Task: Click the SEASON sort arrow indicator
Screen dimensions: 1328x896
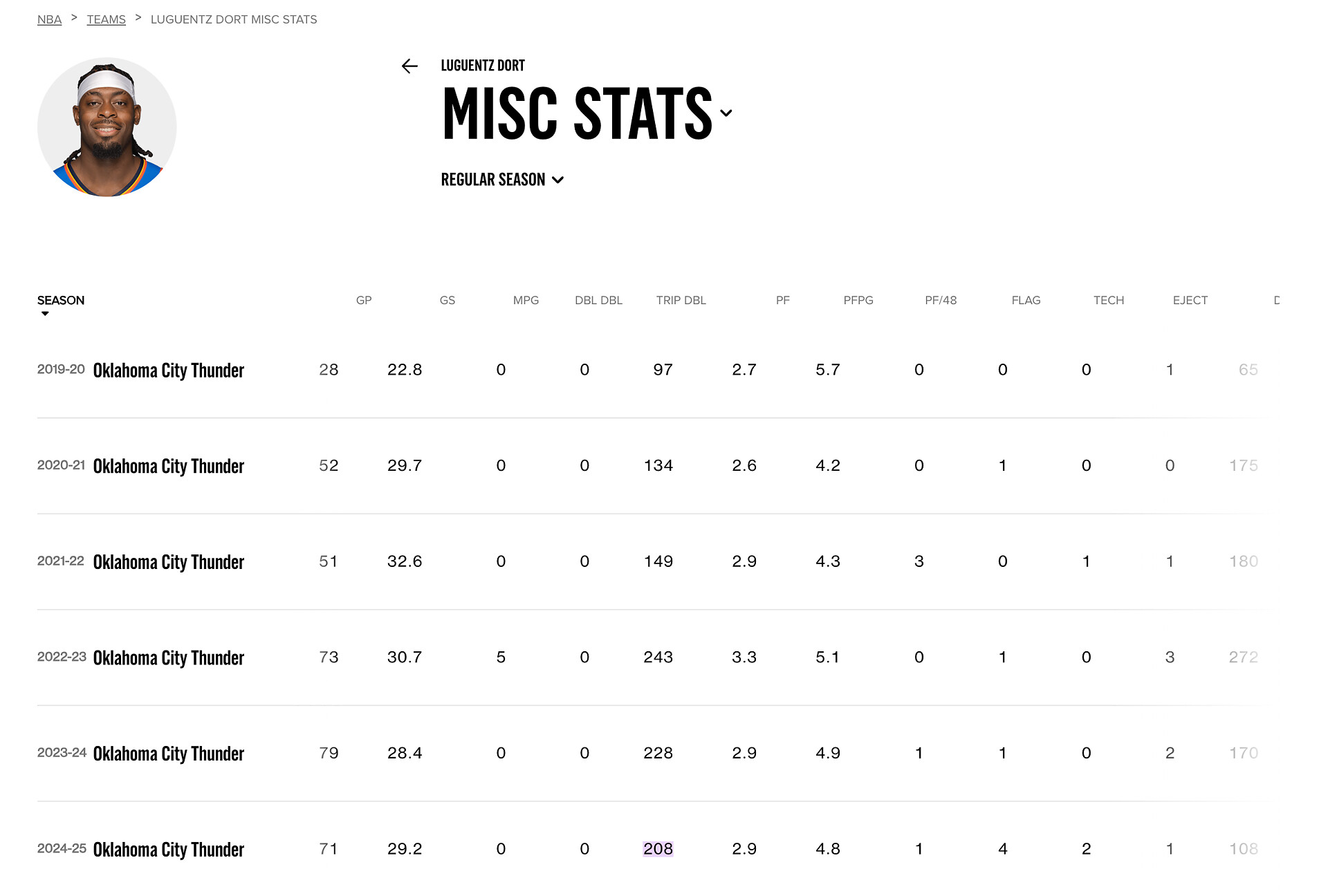Action: point(45,314)
